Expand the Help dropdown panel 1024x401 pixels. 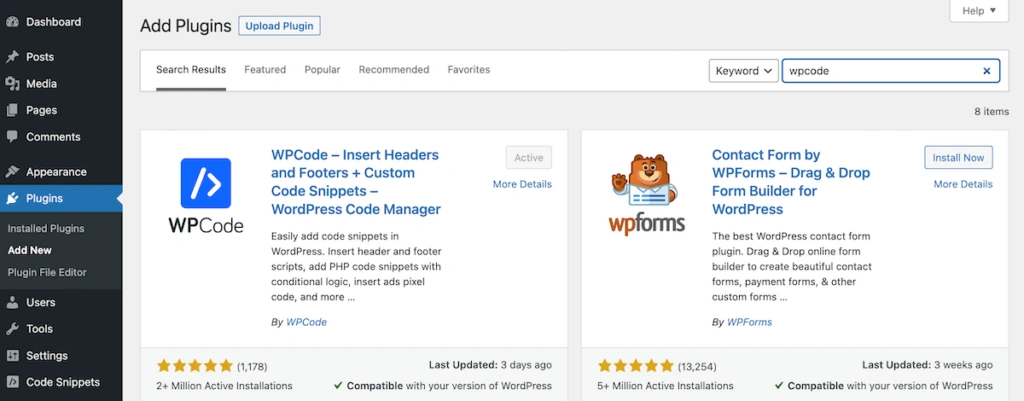[x=978, y=11]
